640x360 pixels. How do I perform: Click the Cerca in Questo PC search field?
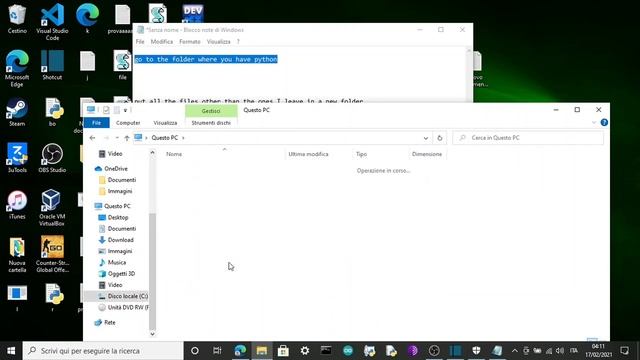click(x=528, y=138)
